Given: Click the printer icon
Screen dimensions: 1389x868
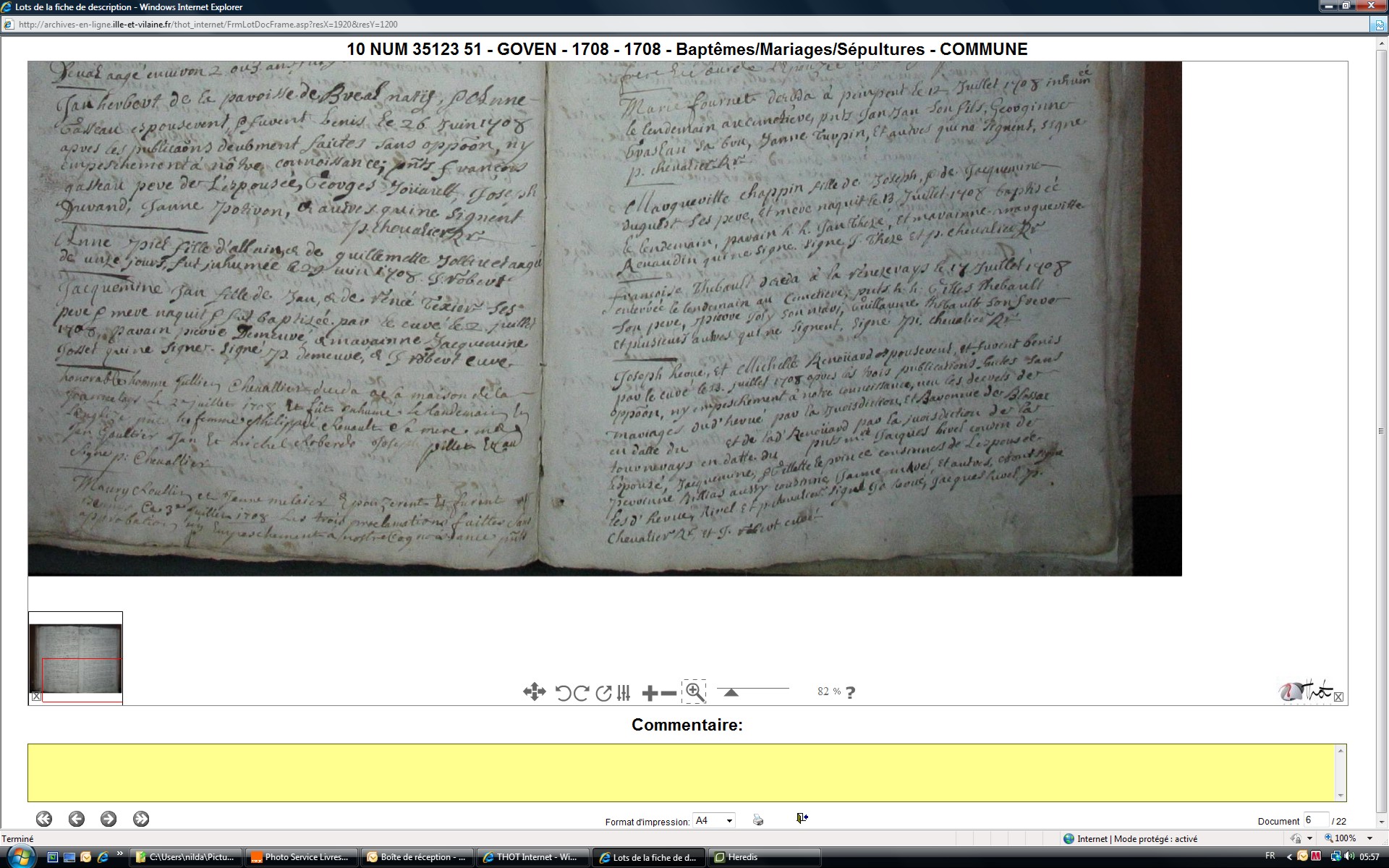Looking at the screenshot, I should 758,820.
